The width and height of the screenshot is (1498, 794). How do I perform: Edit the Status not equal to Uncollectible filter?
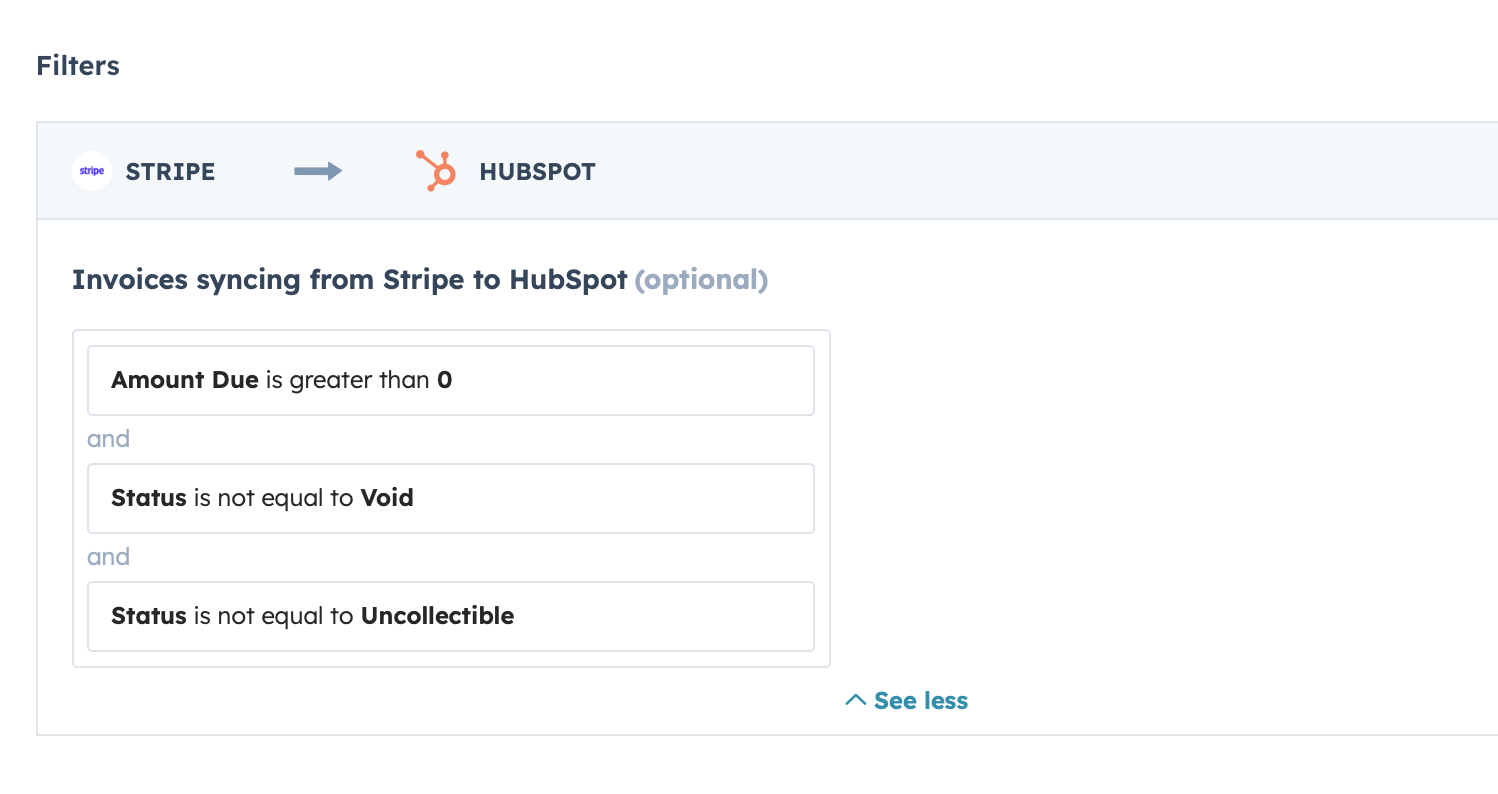pos(450,616)
